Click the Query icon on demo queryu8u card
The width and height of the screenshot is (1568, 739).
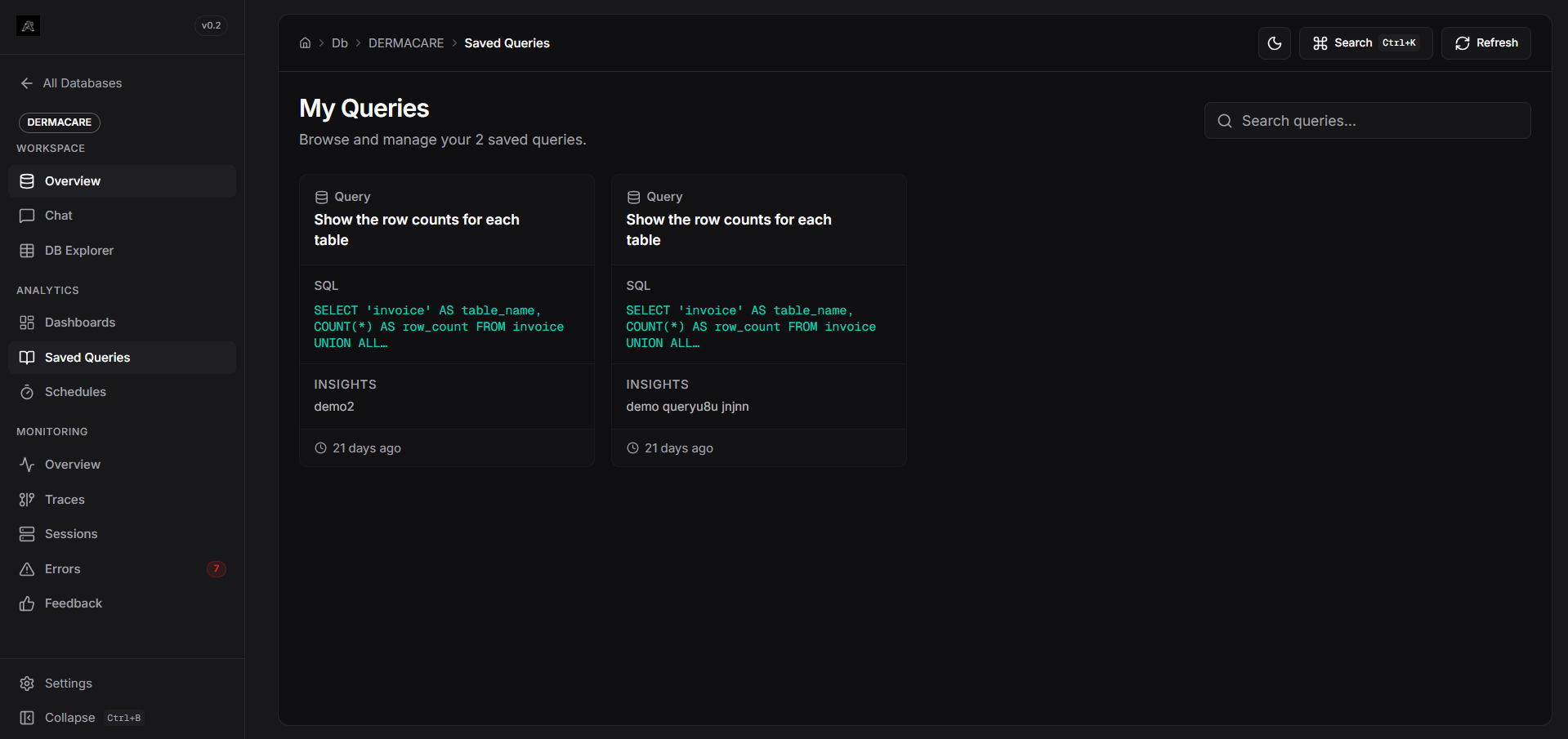[634, 197]
